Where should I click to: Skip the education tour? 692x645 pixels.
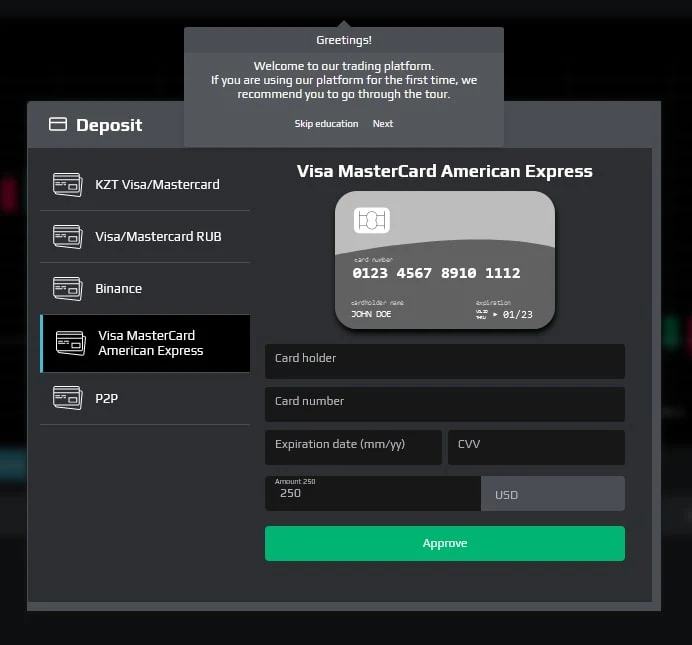tap(326, 124)
